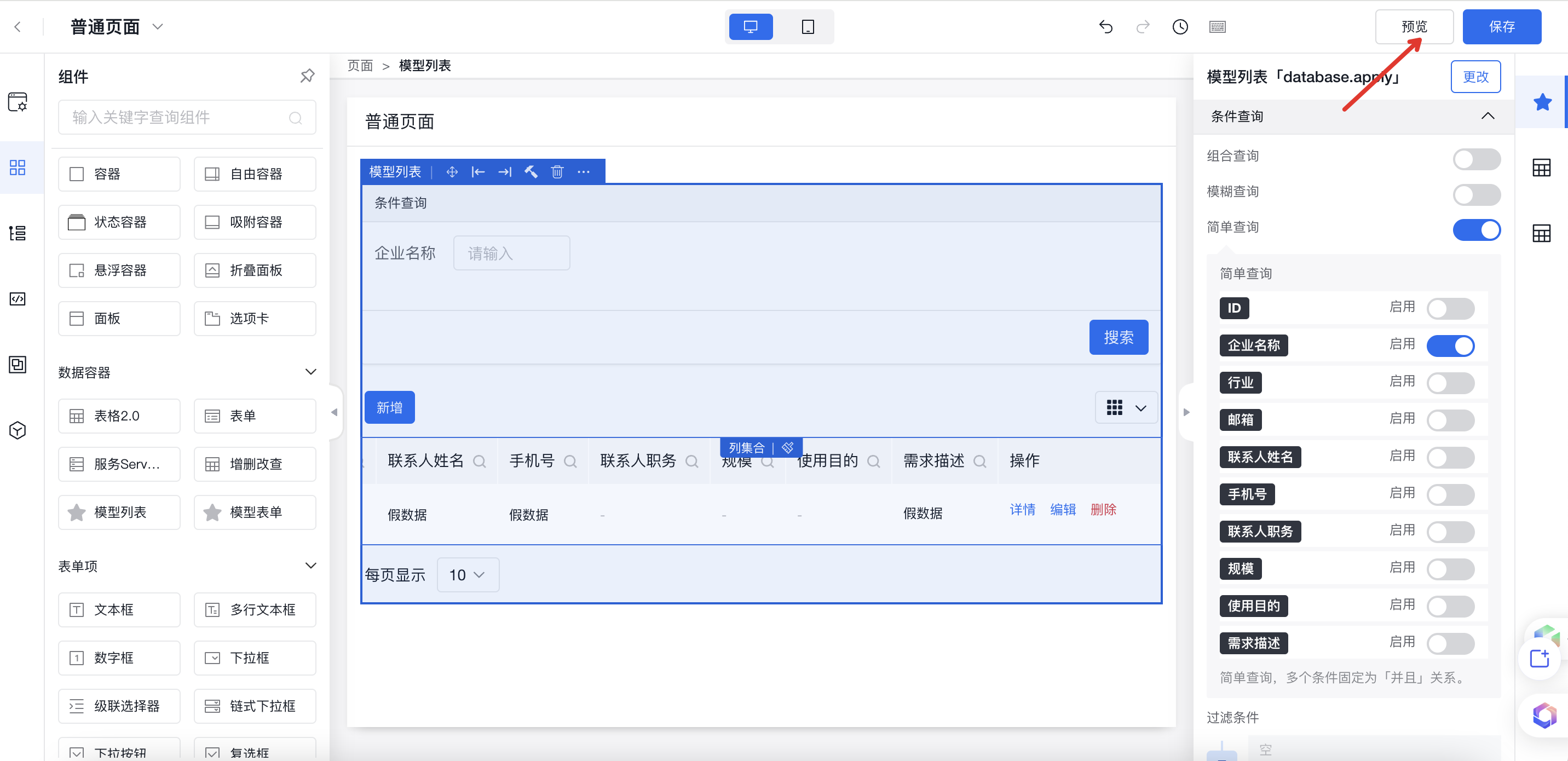Click the first table icon on right rail
Screen dimensions: 1568x761
click(1541, 168)
